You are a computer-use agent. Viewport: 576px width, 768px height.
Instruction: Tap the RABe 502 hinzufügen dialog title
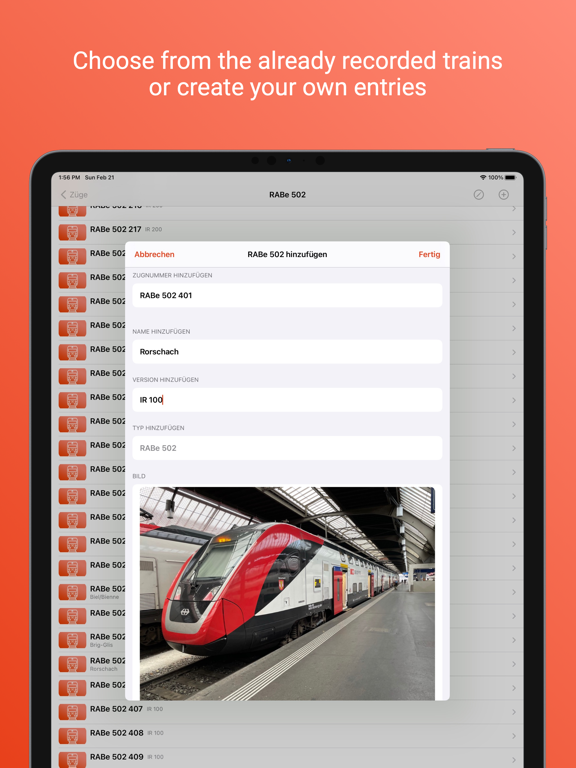(287, 254)
